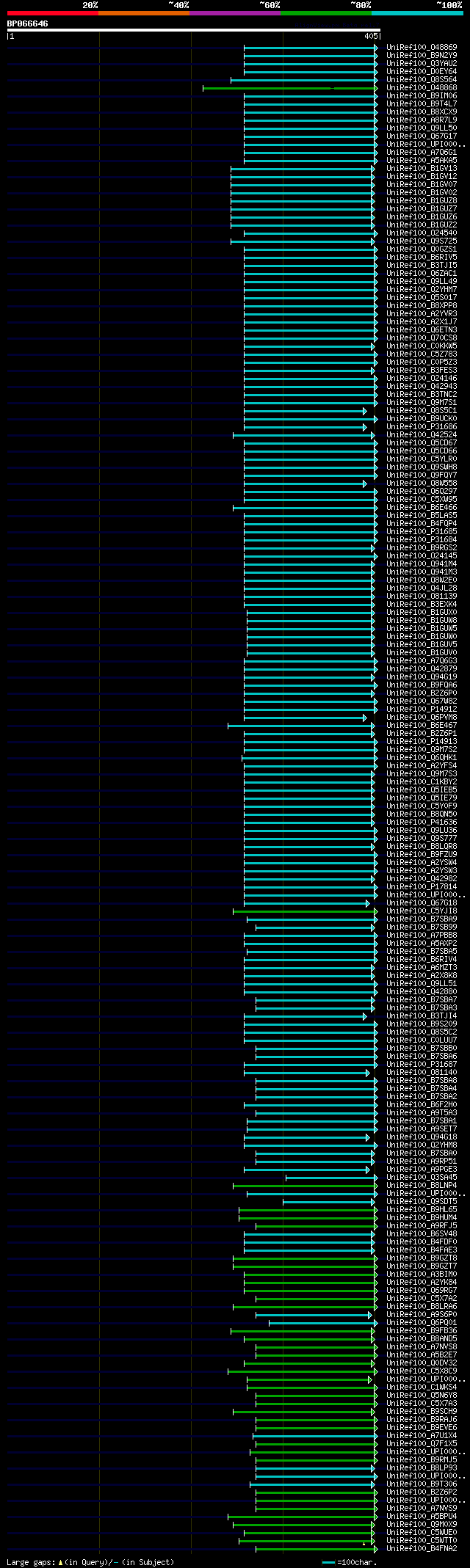
Task: Open hit UniRef100_Q8S564
Action: pos(422,80)
